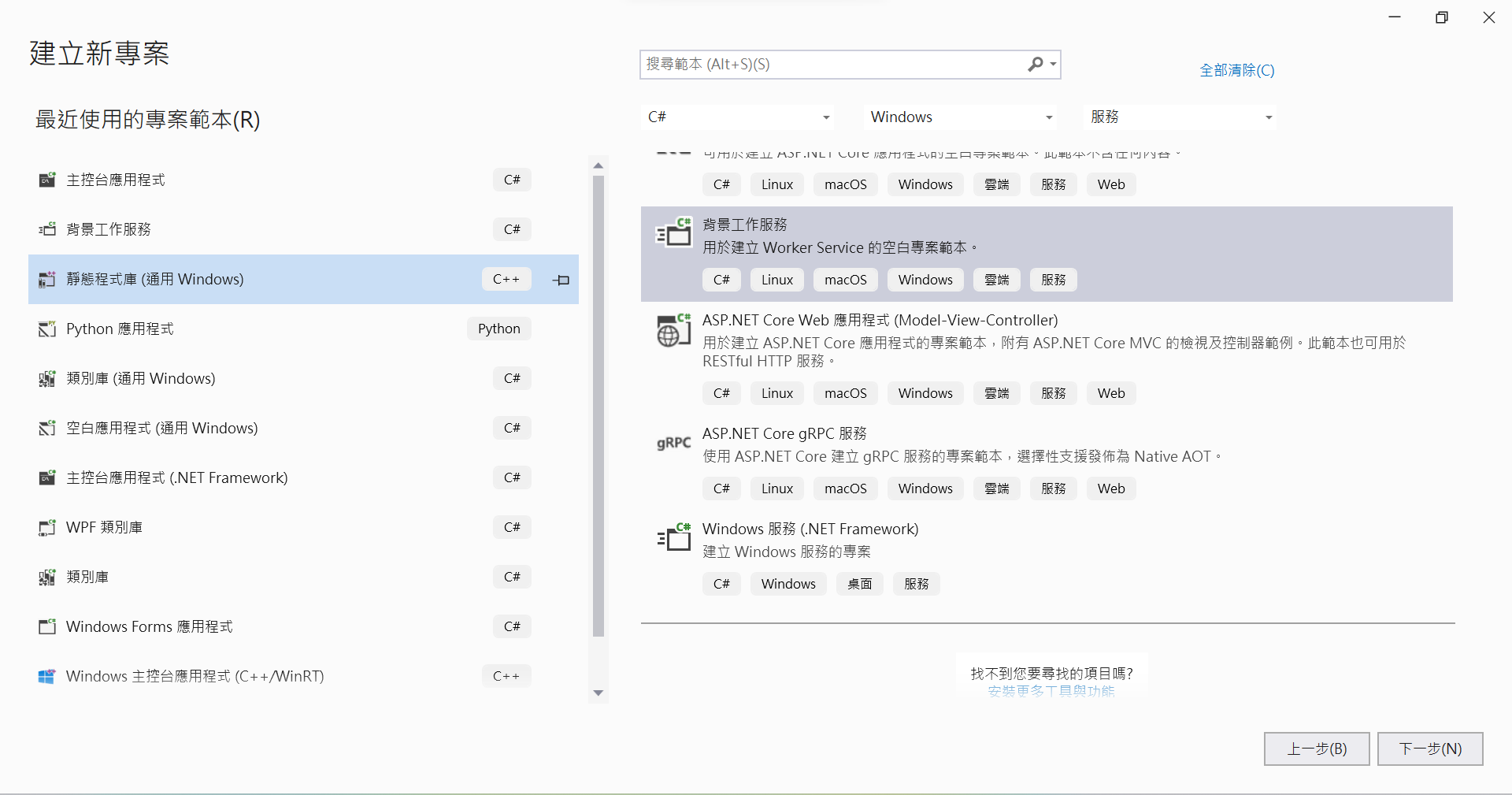Click the search magnifier icon
1512x795 pixels.
click(x=1036, y=64)
